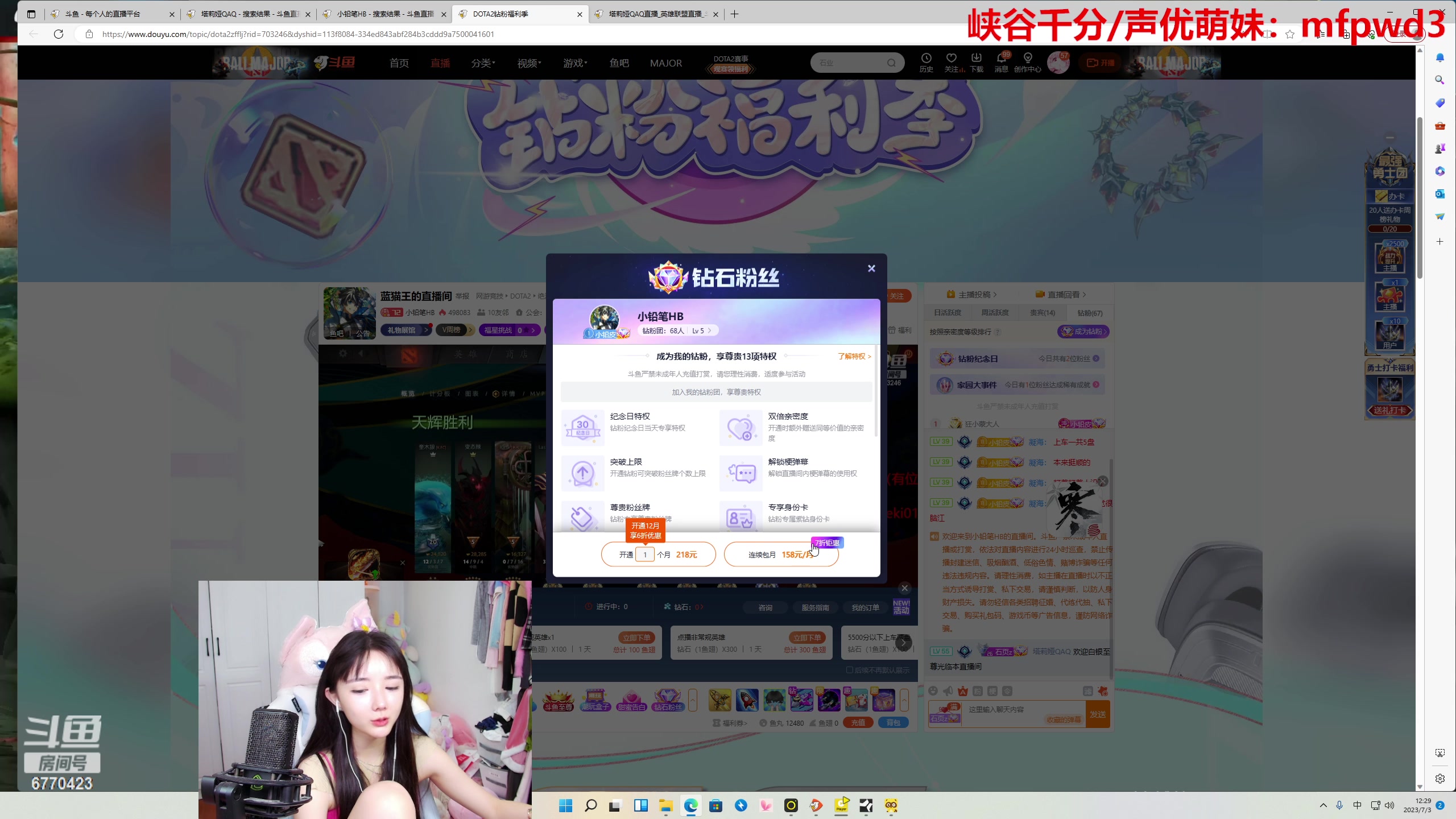Expand the 分类 dropdown in the top navigation
Viewport: 1456px width, 819px height.
[483, 63]
